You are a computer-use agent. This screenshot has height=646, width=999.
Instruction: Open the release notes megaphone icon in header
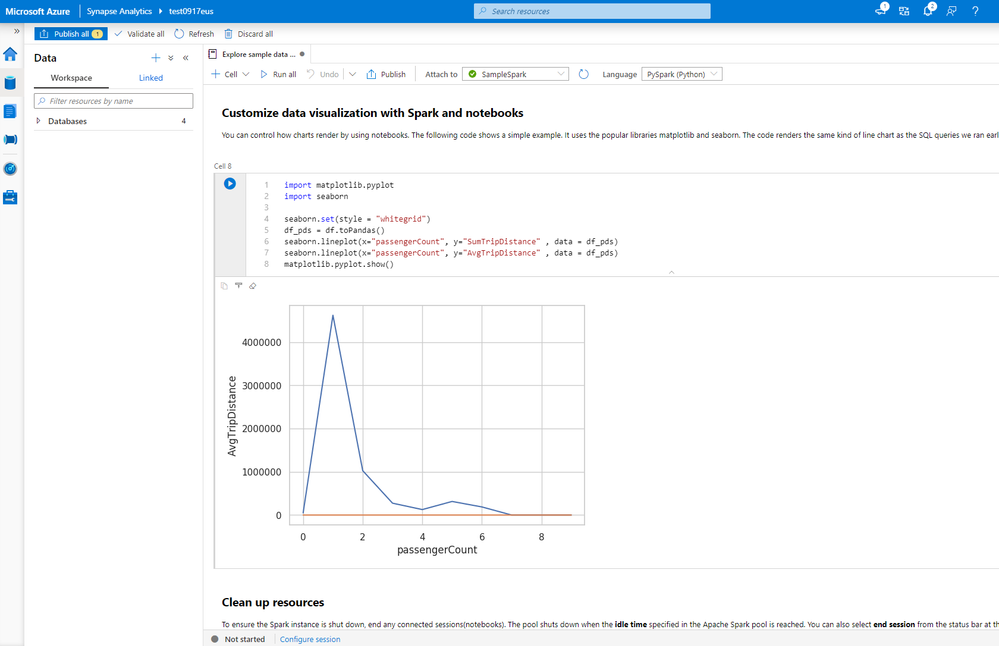pyautogui.click(x=881, y=10)
